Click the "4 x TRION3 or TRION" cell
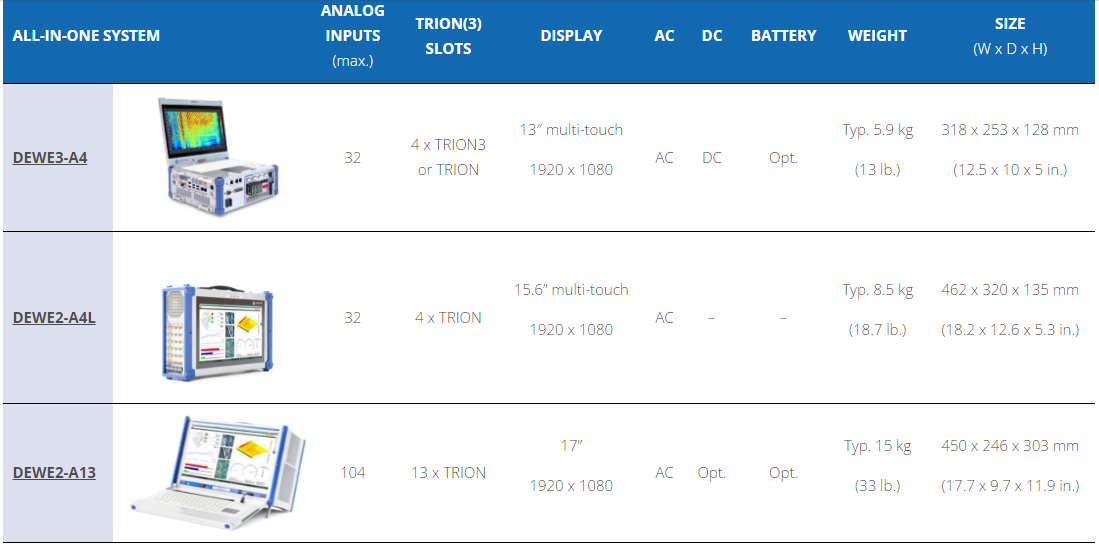Screen dimensions: 1099x549 pyautogui.click(x=448, y=158)
